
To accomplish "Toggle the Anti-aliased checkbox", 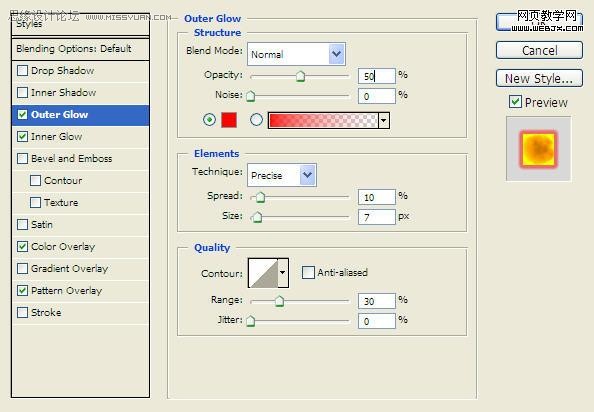I will 308,272.
